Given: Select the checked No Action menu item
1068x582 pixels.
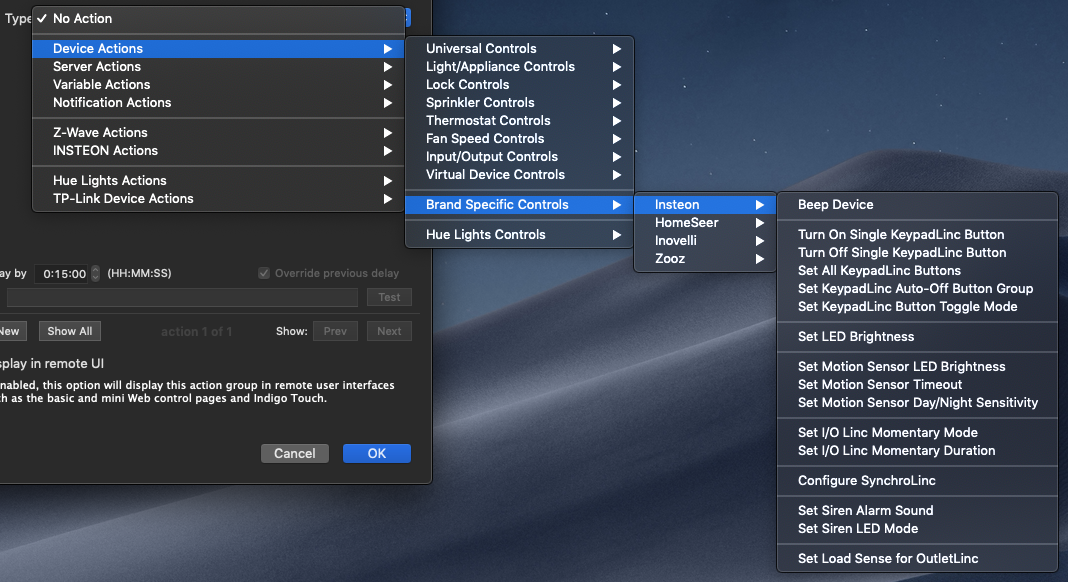Looking at the screenshot, I should tap(218, 18).
